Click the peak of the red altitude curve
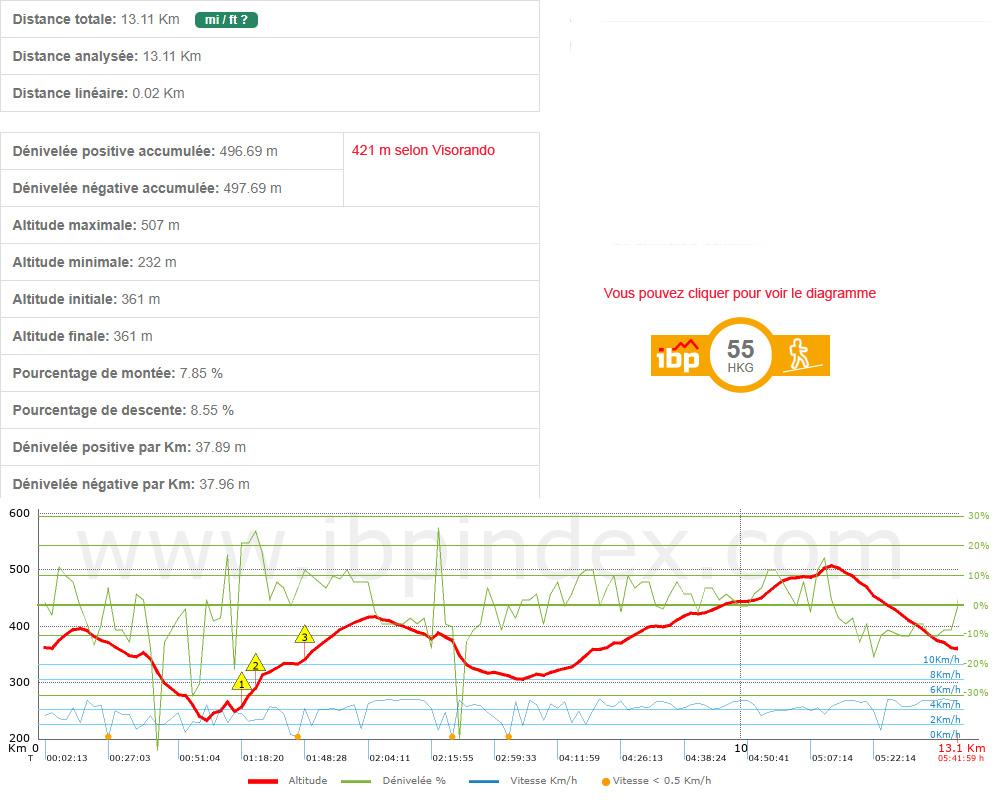Viewport: 1003px width, 802px height. pyautogui.click(x=830, y=566)
